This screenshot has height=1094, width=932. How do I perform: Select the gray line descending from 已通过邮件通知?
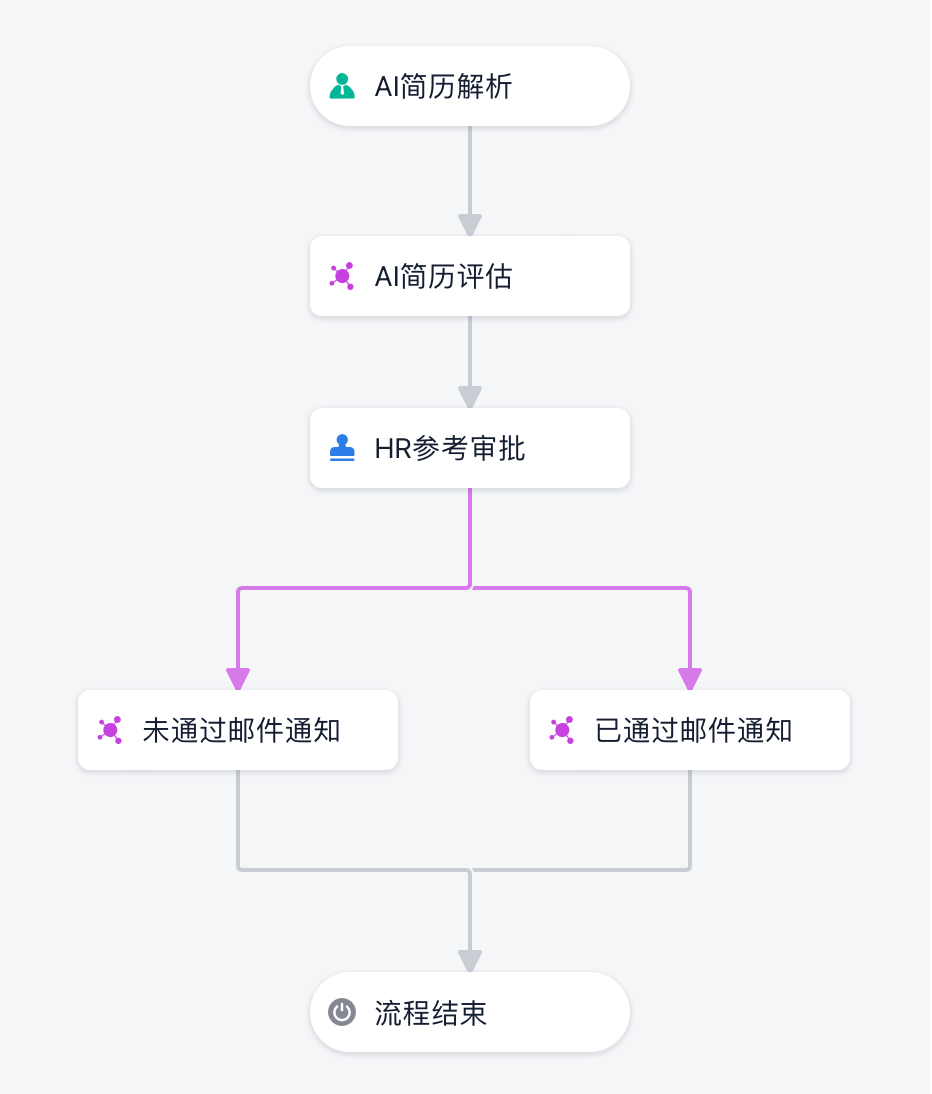click(690, 818)
